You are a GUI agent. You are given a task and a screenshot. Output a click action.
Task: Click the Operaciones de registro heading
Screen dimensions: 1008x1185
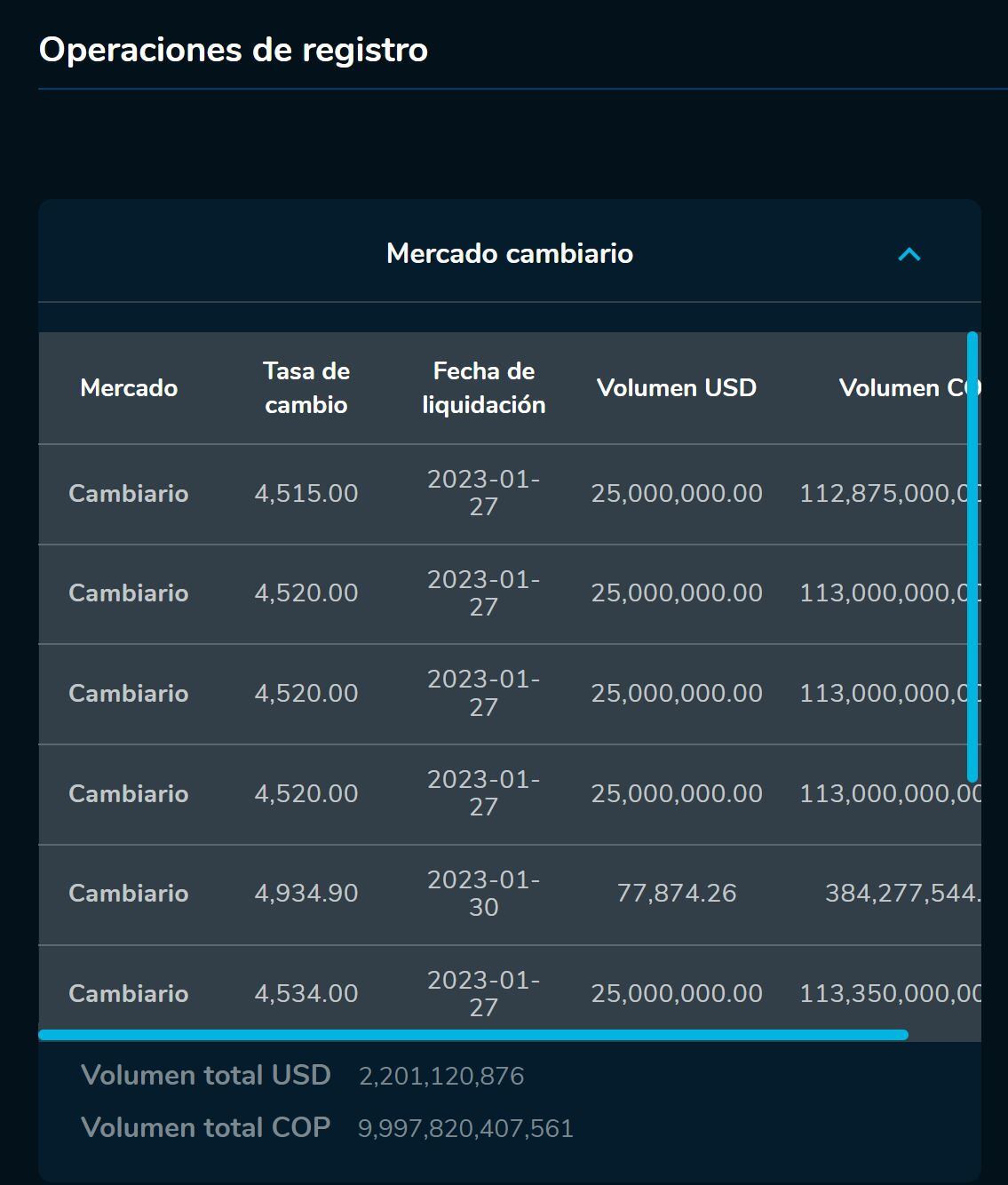tap(233, 51)
